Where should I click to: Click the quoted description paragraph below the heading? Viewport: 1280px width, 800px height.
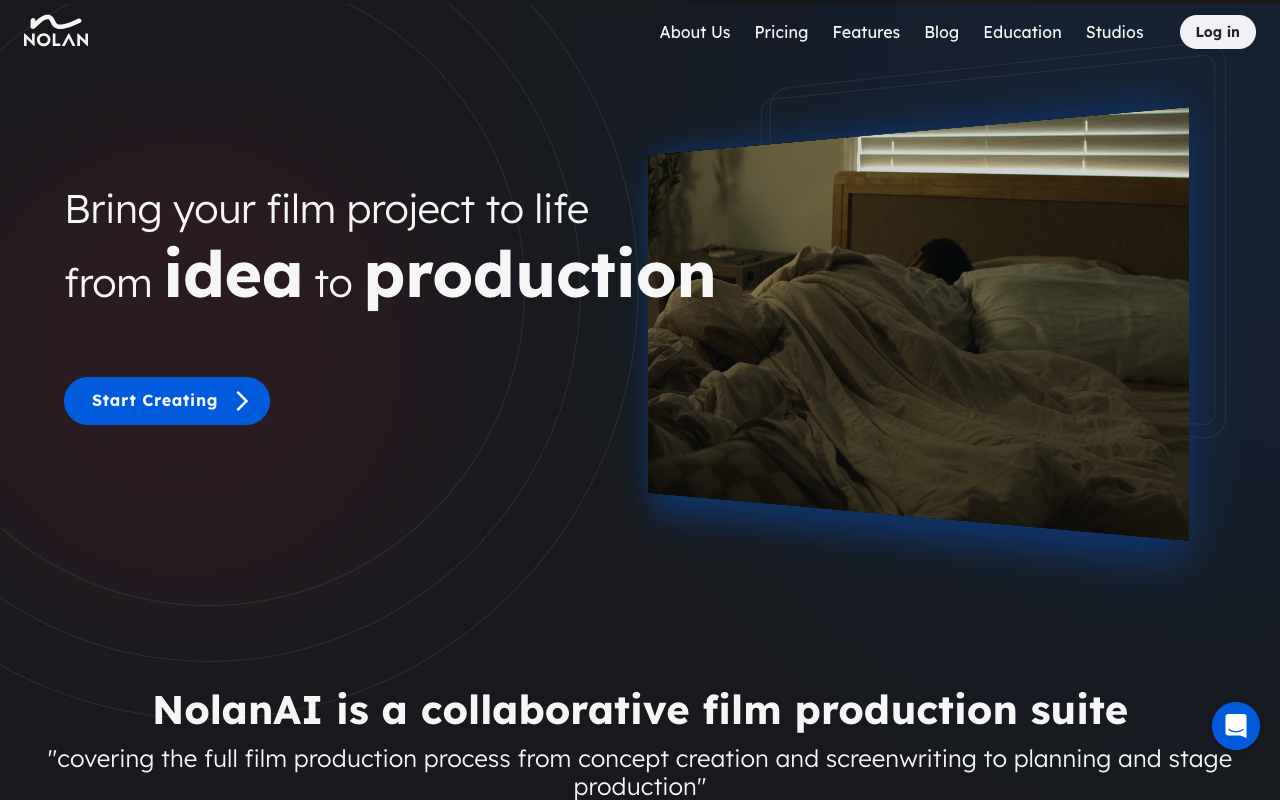640,772
